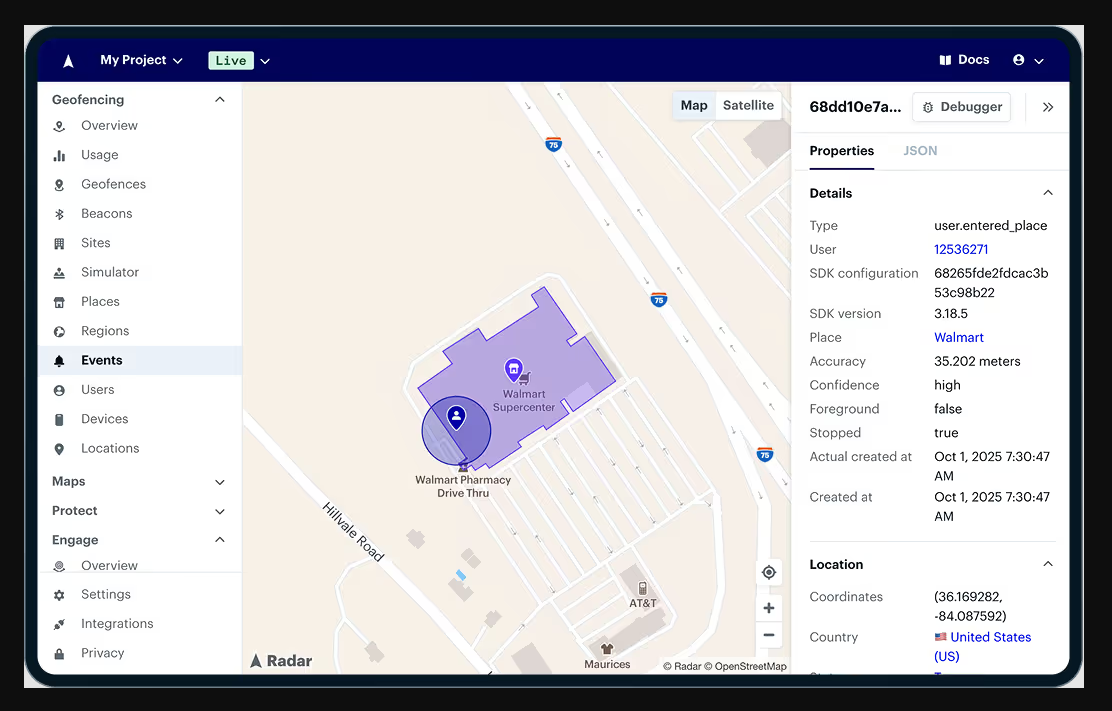Click the AT&T store map icon
Screen dimensions: 1112x711
pos(643,588)
